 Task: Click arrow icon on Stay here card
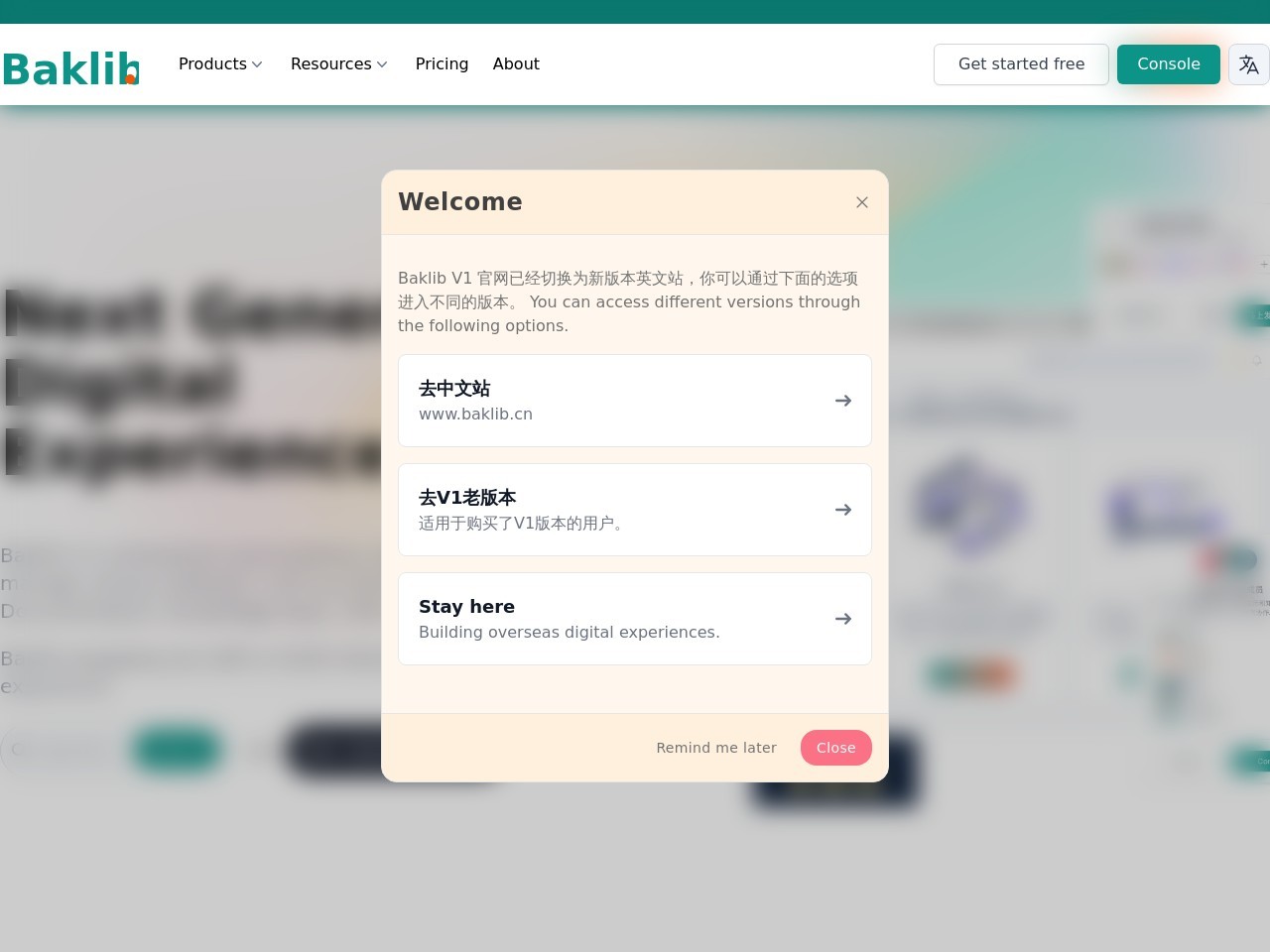pyautogui.click(x=843, y=619)
